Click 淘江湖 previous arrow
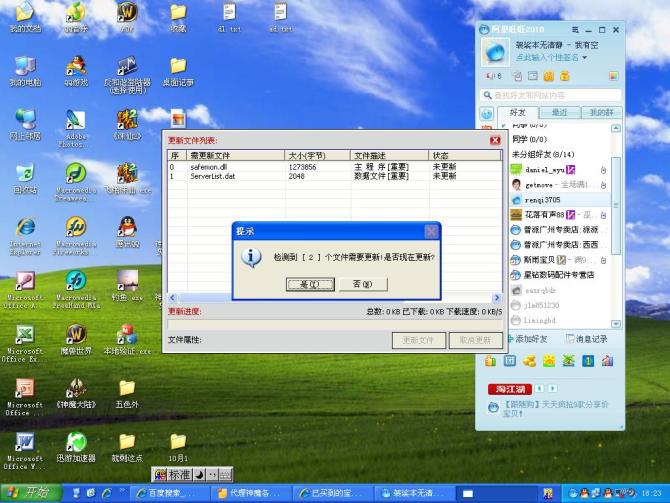The width and height of the screenshot is (670, 503). [x=540, y=388]
